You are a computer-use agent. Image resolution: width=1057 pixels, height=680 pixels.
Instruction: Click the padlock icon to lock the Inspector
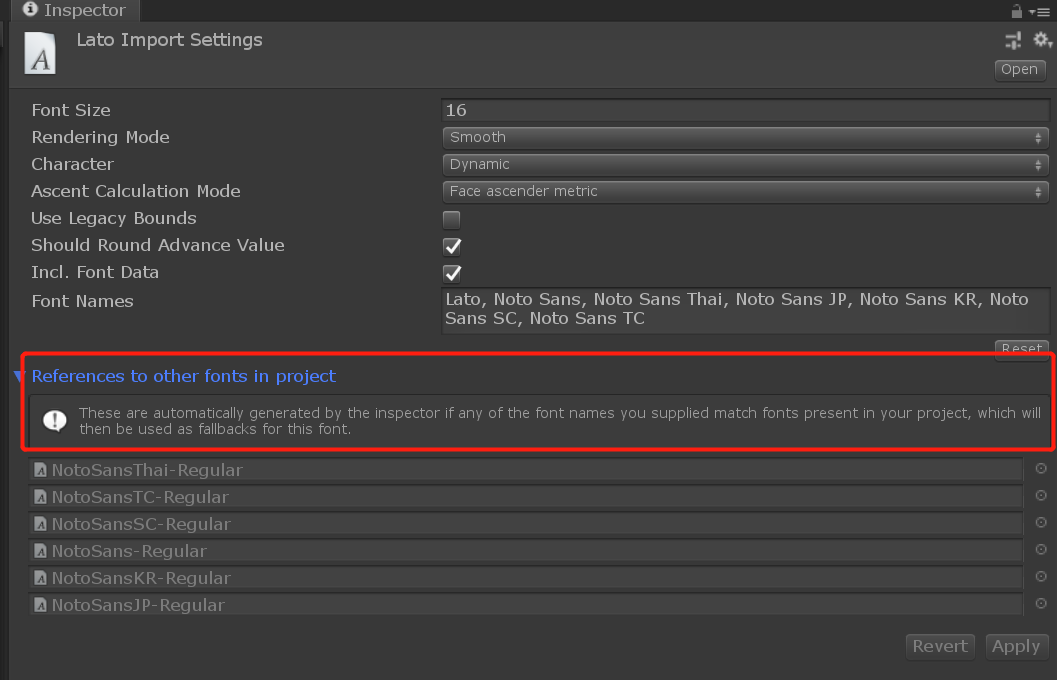pyautogui.click(x=1016, y=10)
